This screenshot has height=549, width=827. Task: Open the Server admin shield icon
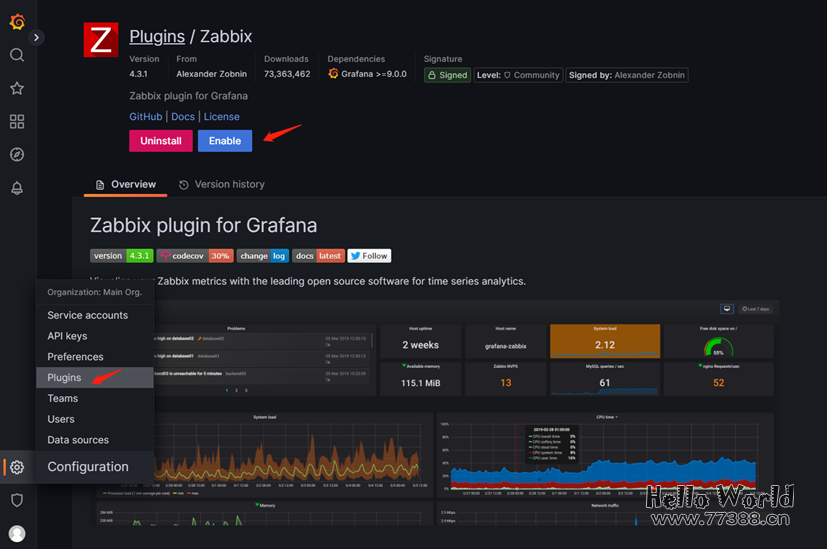[x=17, y=500]
